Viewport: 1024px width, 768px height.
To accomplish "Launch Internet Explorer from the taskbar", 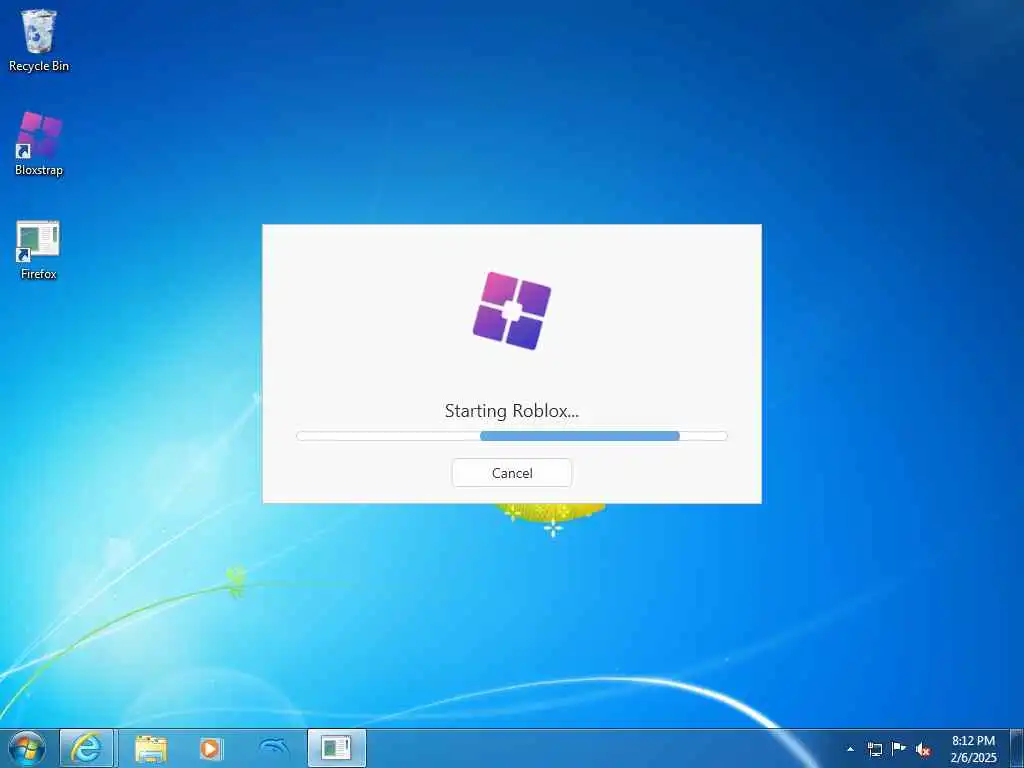I will click(x=86, y=748).
